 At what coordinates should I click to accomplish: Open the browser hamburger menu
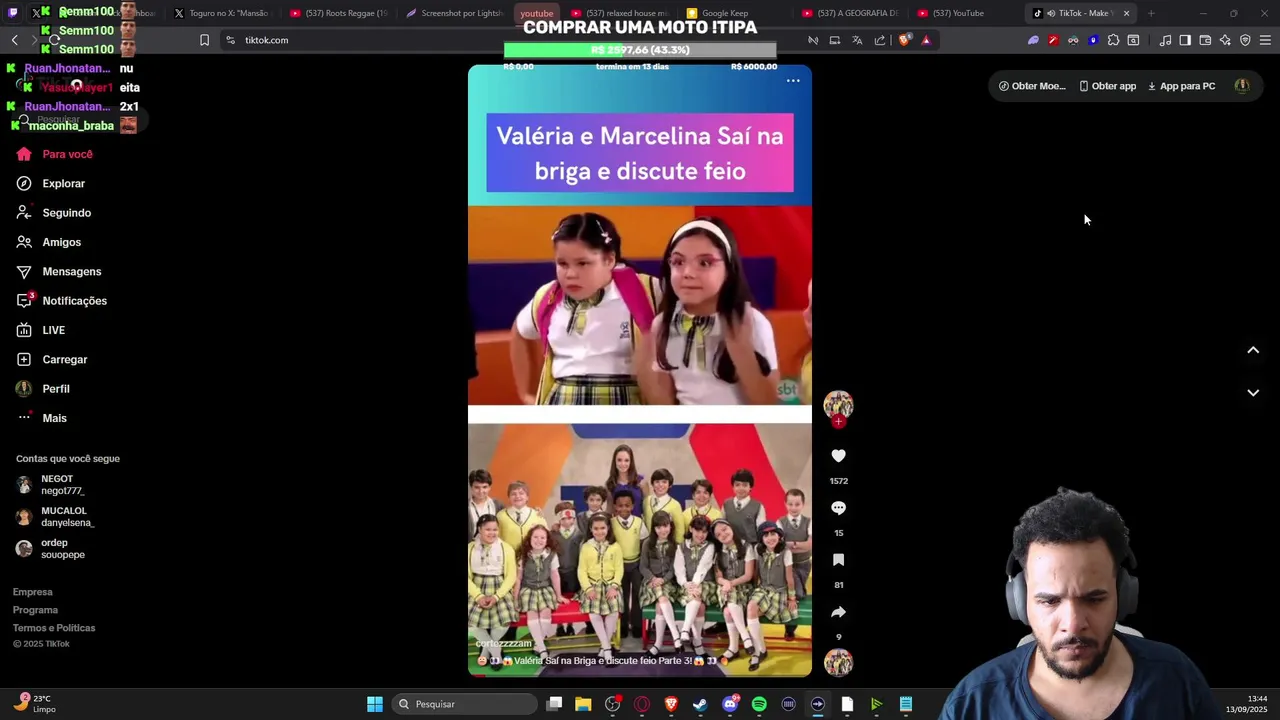(1265, 40)
